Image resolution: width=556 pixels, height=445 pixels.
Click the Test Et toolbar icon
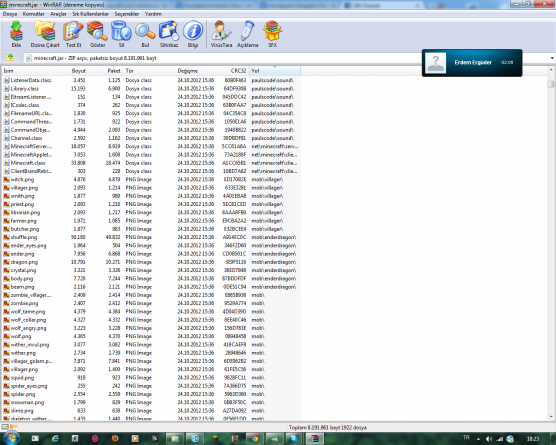(x=73, y=34)
